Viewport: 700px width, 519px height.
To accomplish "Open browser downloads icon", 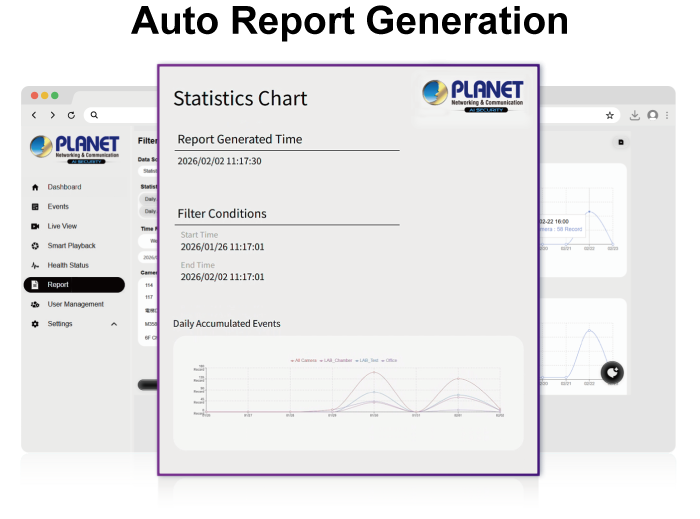I will tap(635, 115).
